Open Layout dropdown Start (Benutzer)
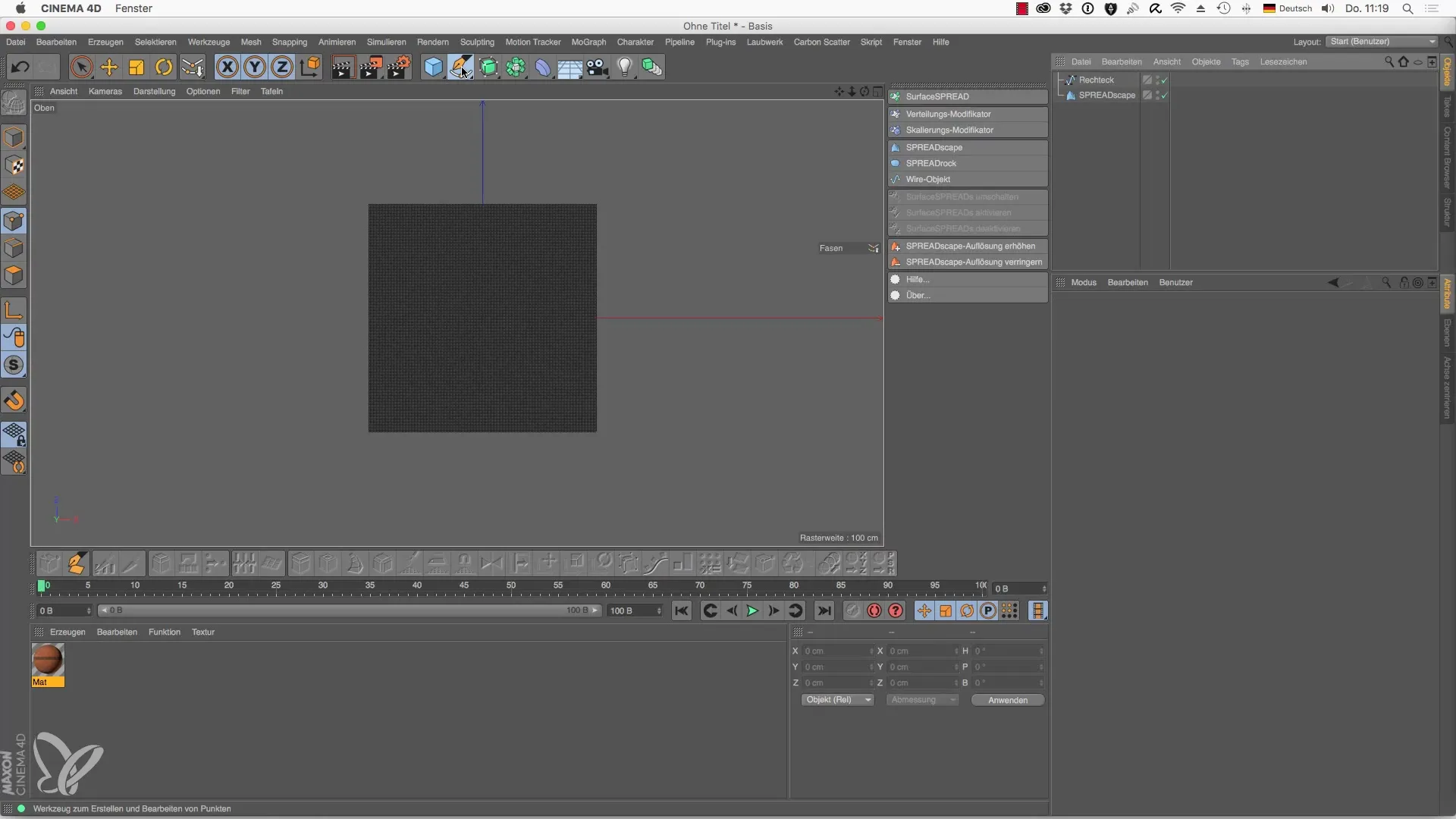Viewport: 1456px width, 819px height. [1382, 42]
